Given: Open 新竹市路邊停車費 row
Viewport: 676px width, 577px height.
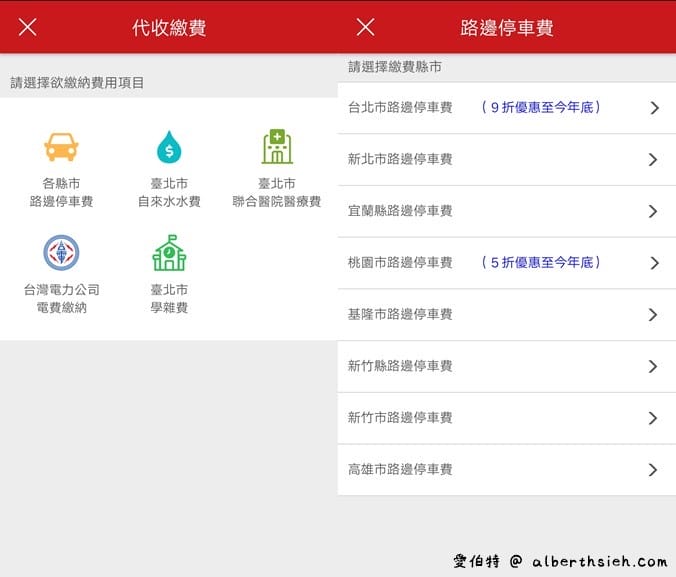Looking at the screenshot, I should coord(507,418).
